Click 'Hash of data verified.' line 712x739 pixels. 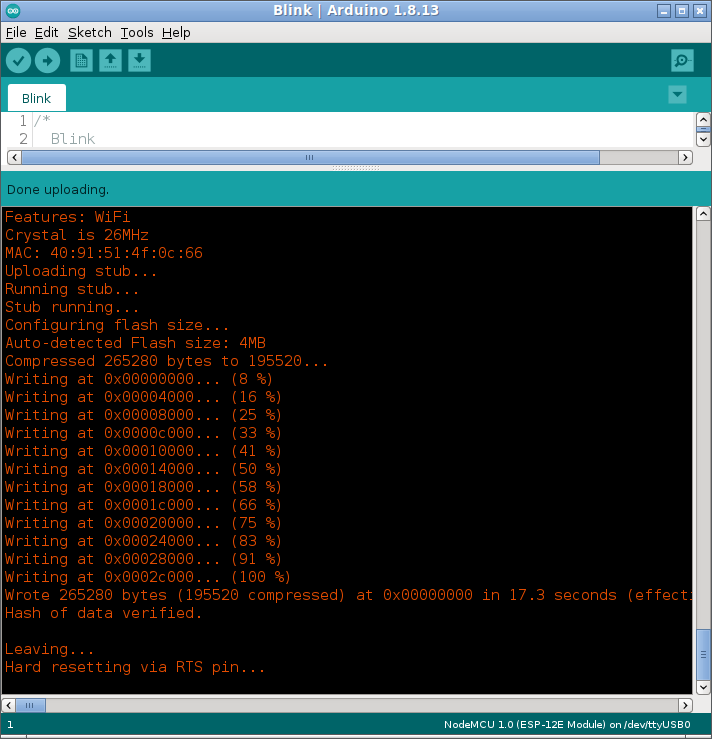pyautogui.click(x=103, y=613)
